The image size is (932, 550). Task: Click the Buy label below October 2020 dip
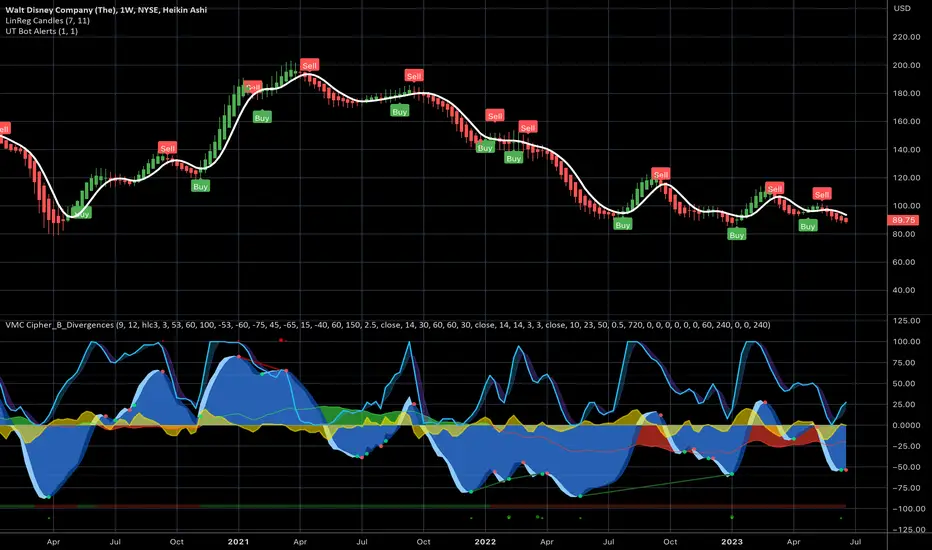tap(200, 186)
